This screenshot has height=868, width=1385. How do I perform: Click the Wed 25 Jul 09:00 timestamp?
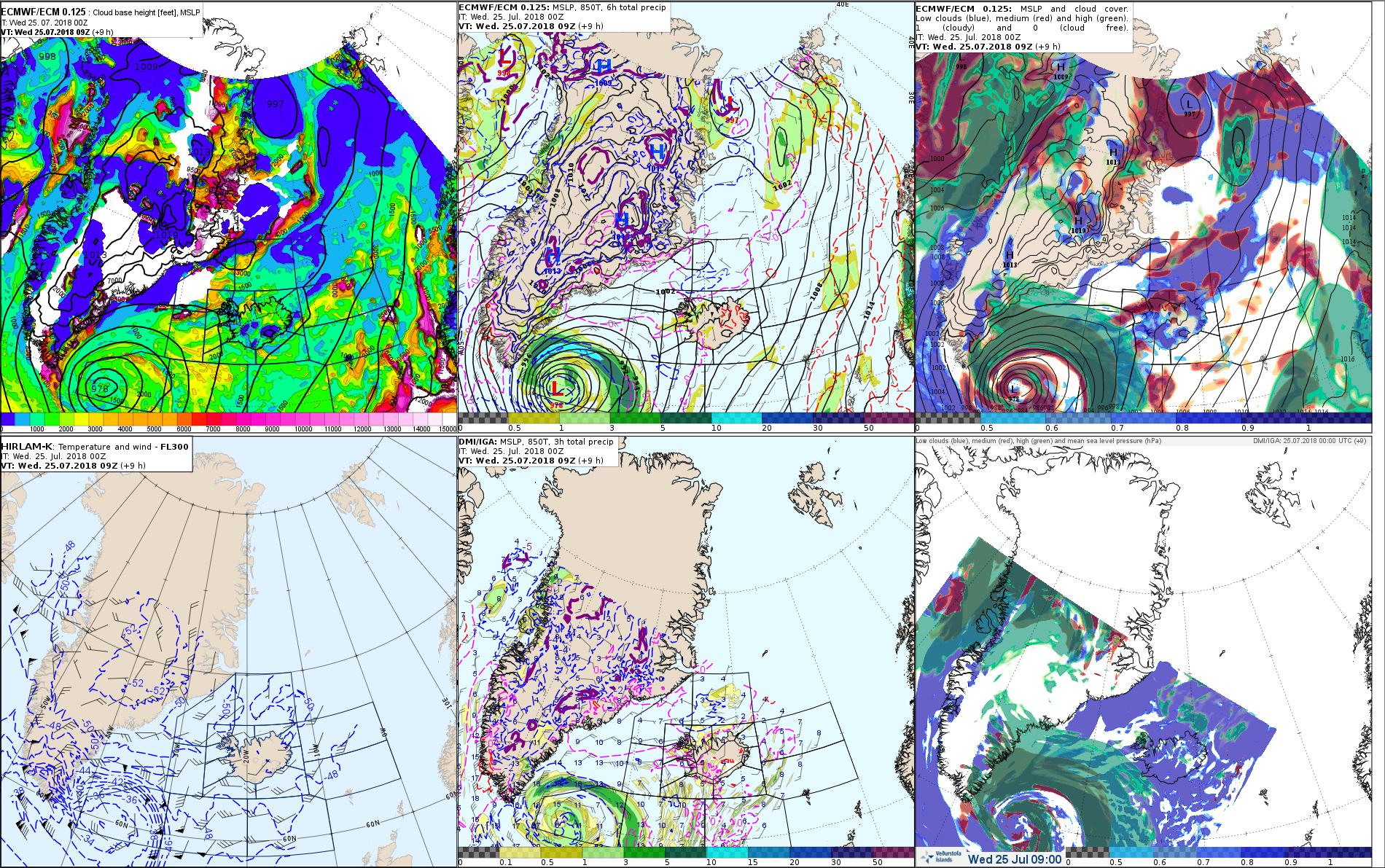pyautogui.click(x=1013, y=859)
